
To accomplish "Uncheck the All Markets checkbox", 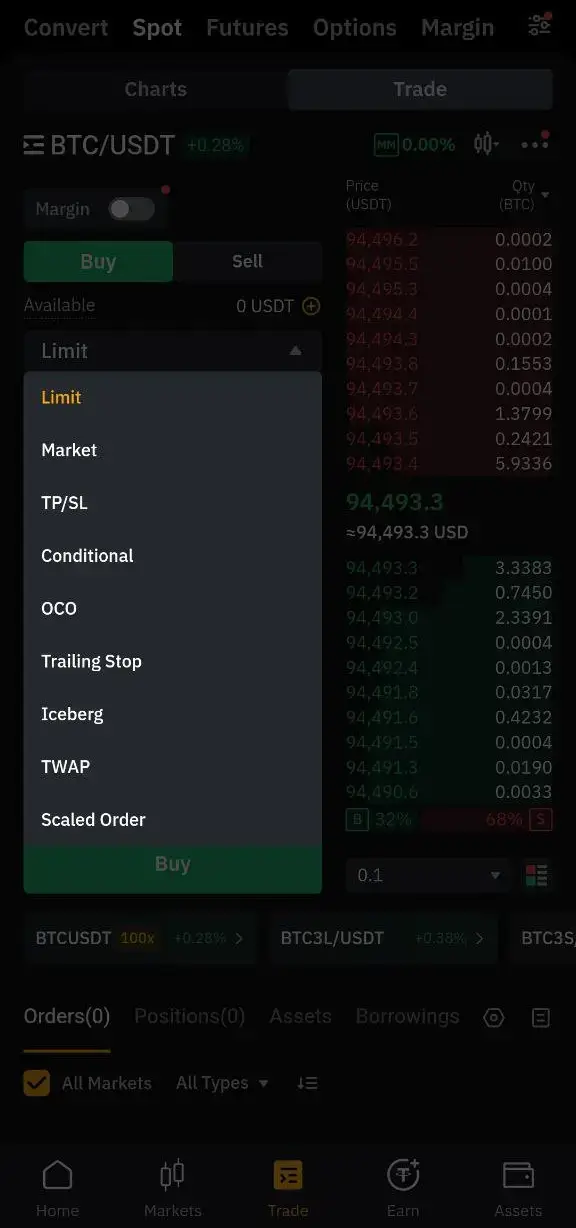I will (36, 1082).
